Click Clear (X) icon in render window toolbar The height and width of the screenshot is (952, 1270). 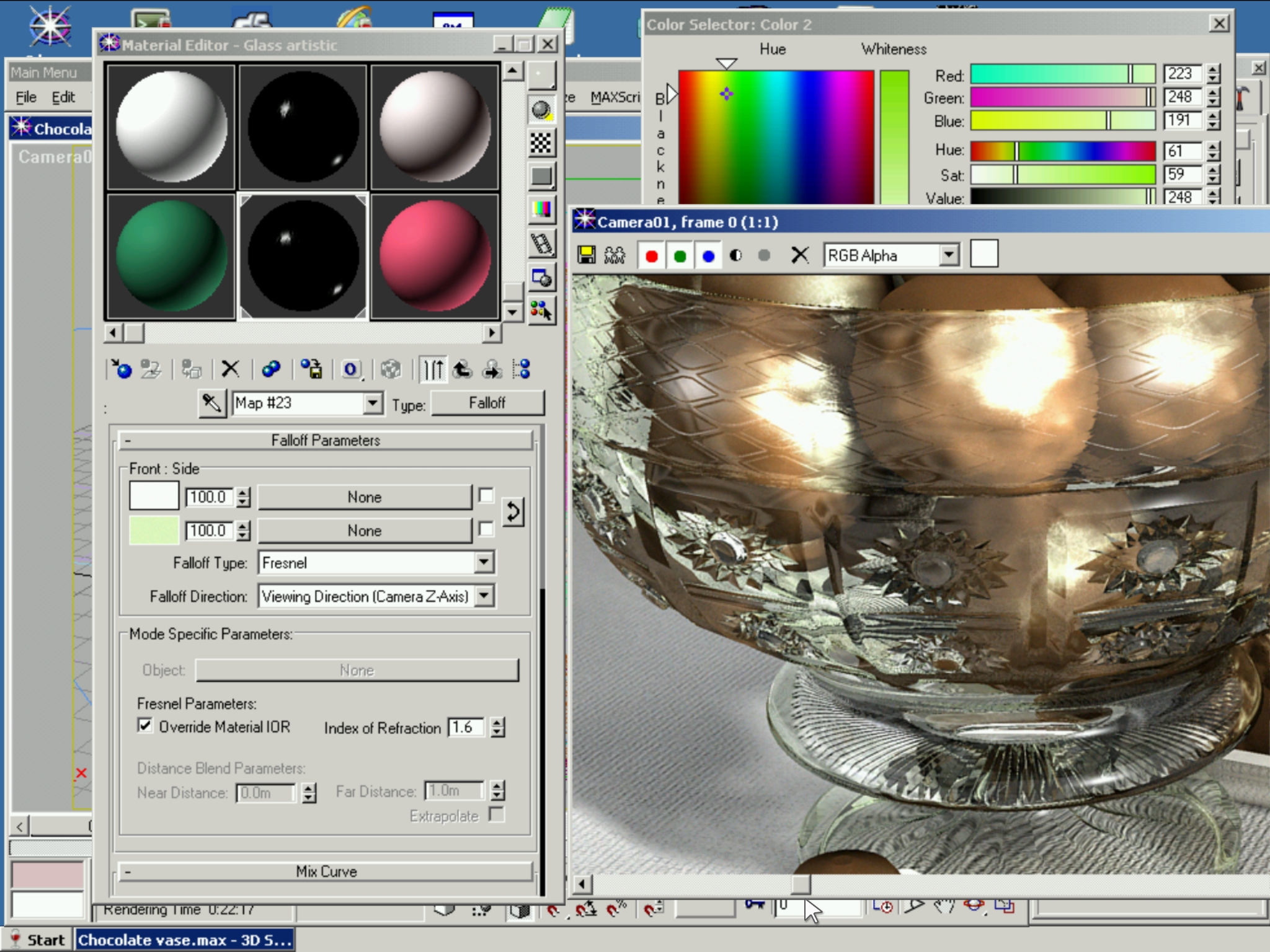coord(800,255)
